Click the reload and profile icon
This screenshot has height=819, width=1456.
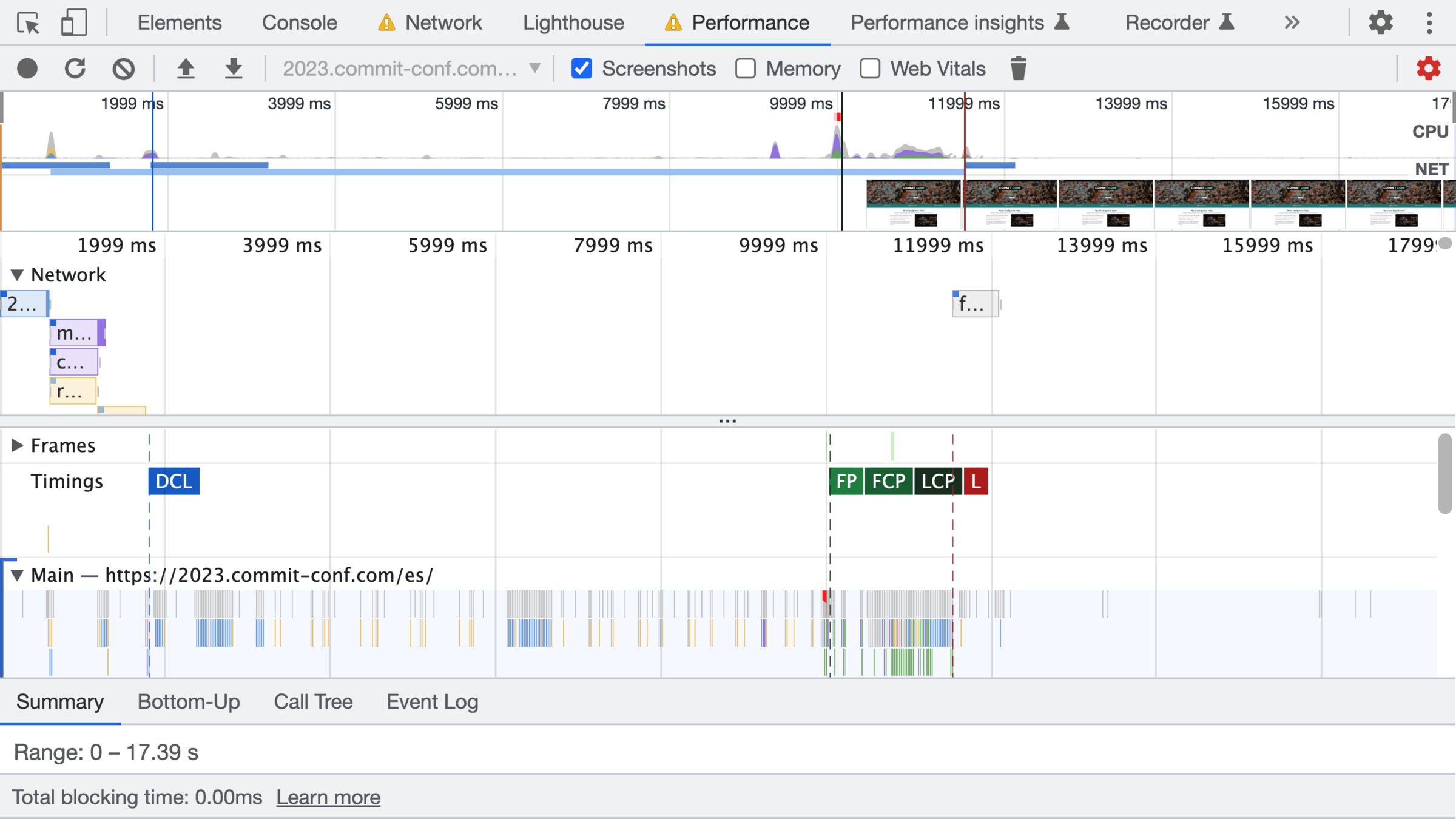(x=75, y=69)
